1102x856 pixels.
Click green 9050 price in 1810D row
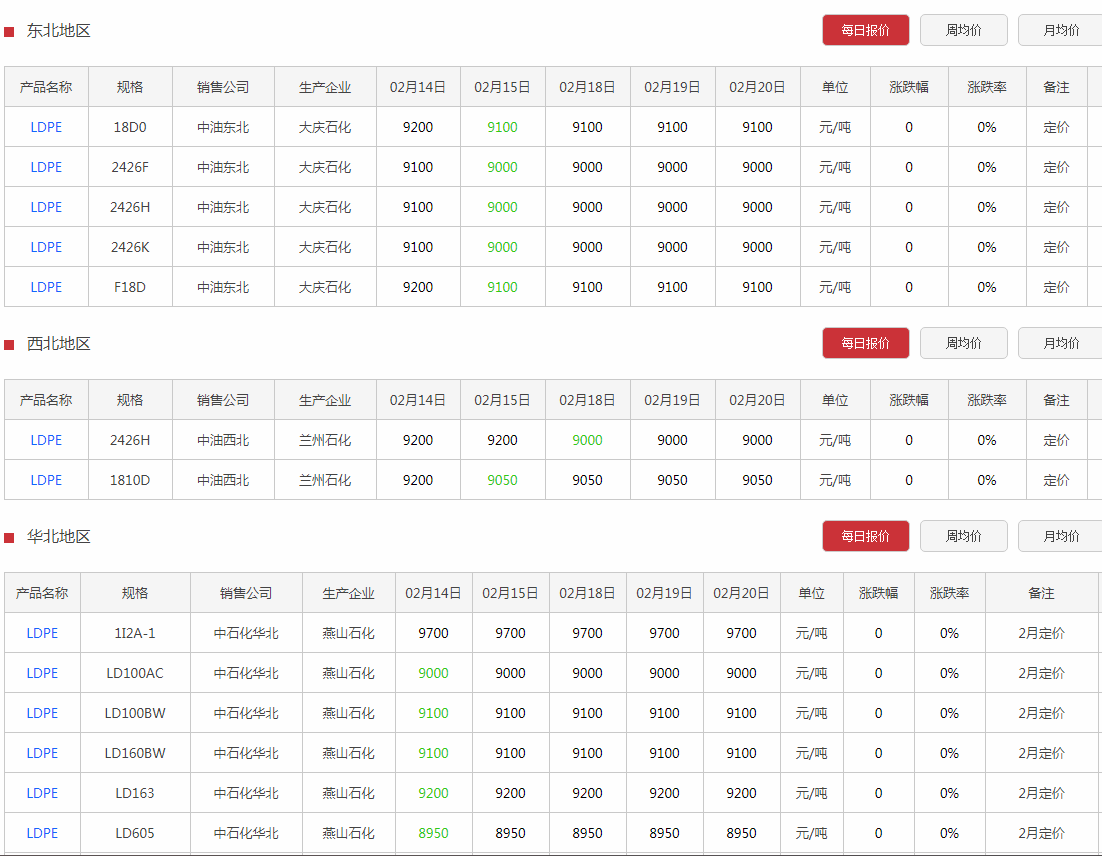[502, 480]
